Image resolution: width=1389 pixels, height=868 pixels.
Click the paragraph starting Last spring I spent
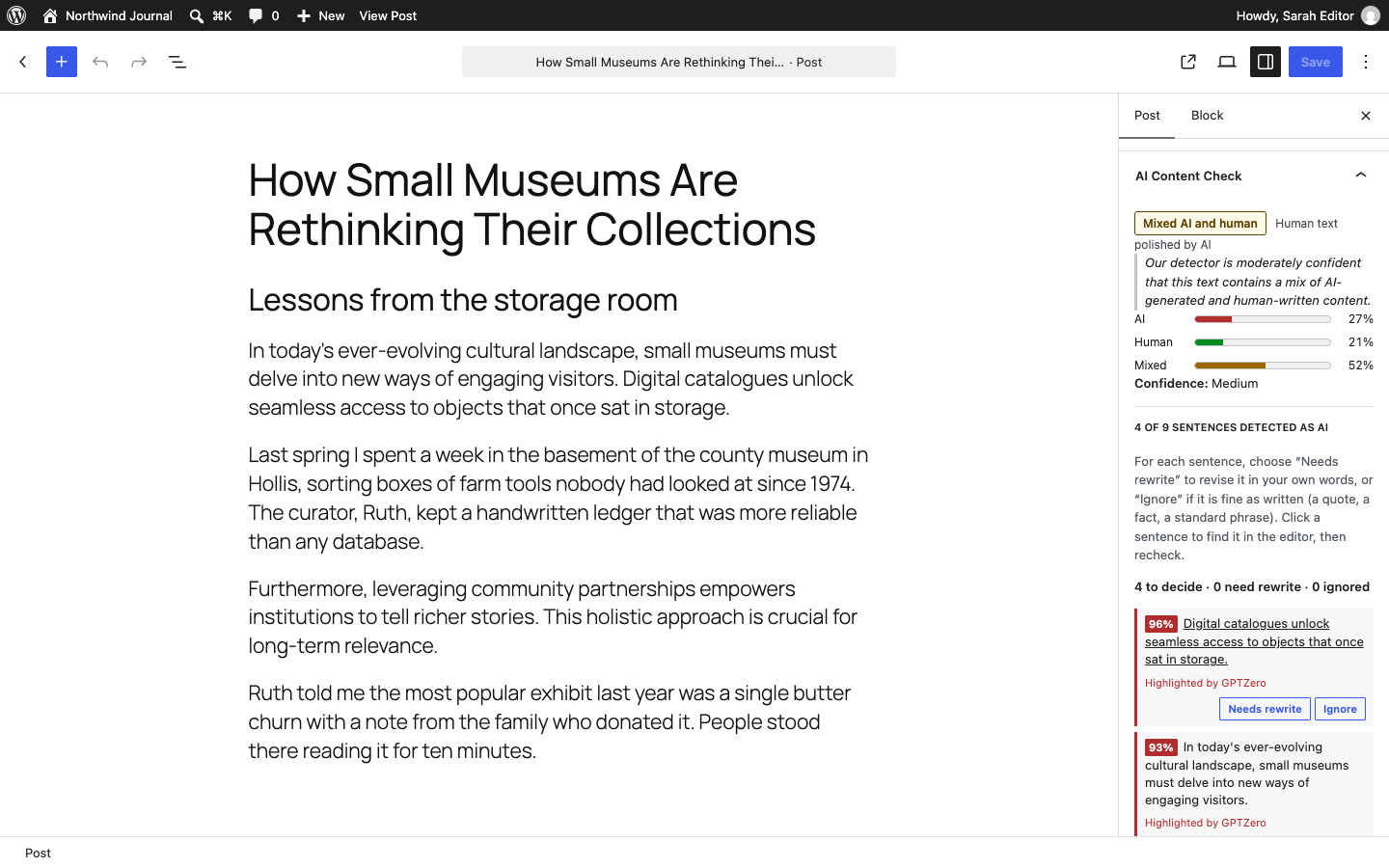pos(558,498)
